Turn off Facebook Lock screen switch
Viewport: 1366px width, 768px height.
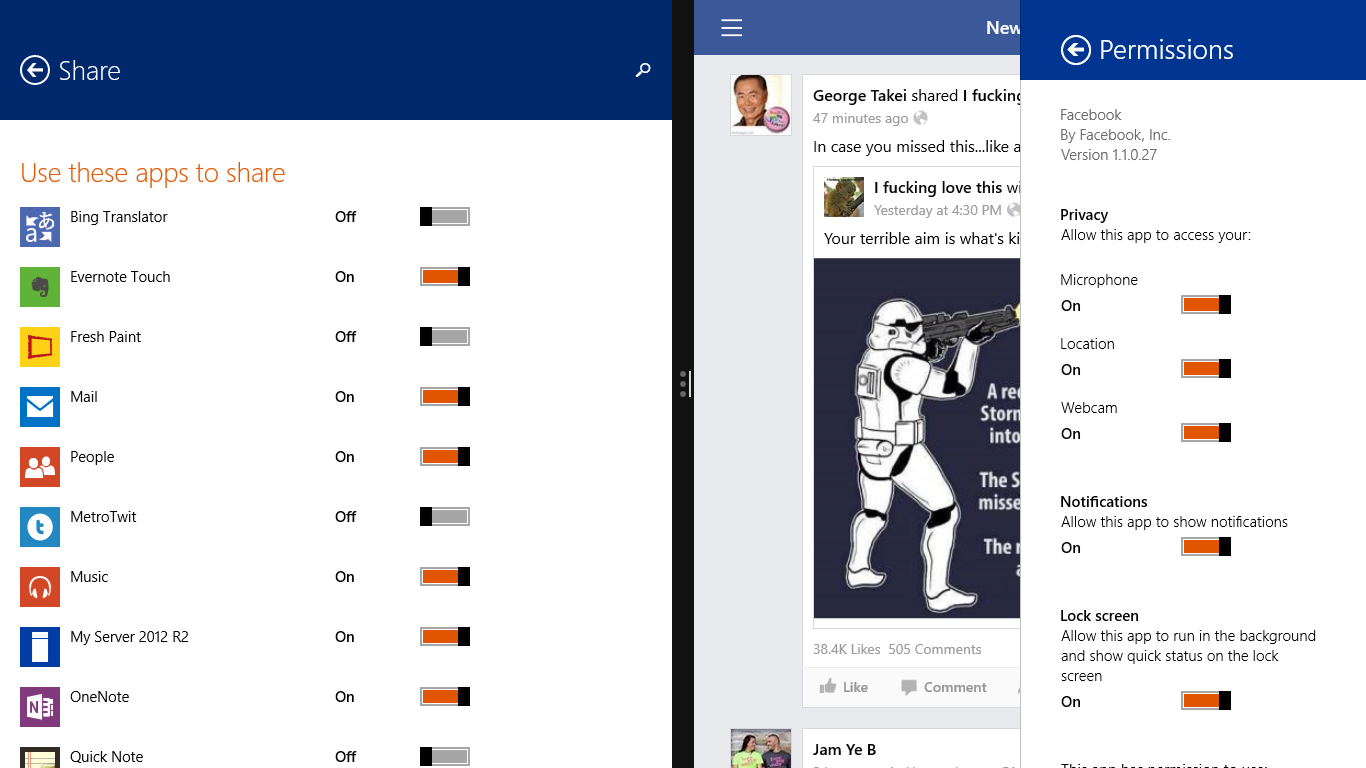coord(1206,701)
